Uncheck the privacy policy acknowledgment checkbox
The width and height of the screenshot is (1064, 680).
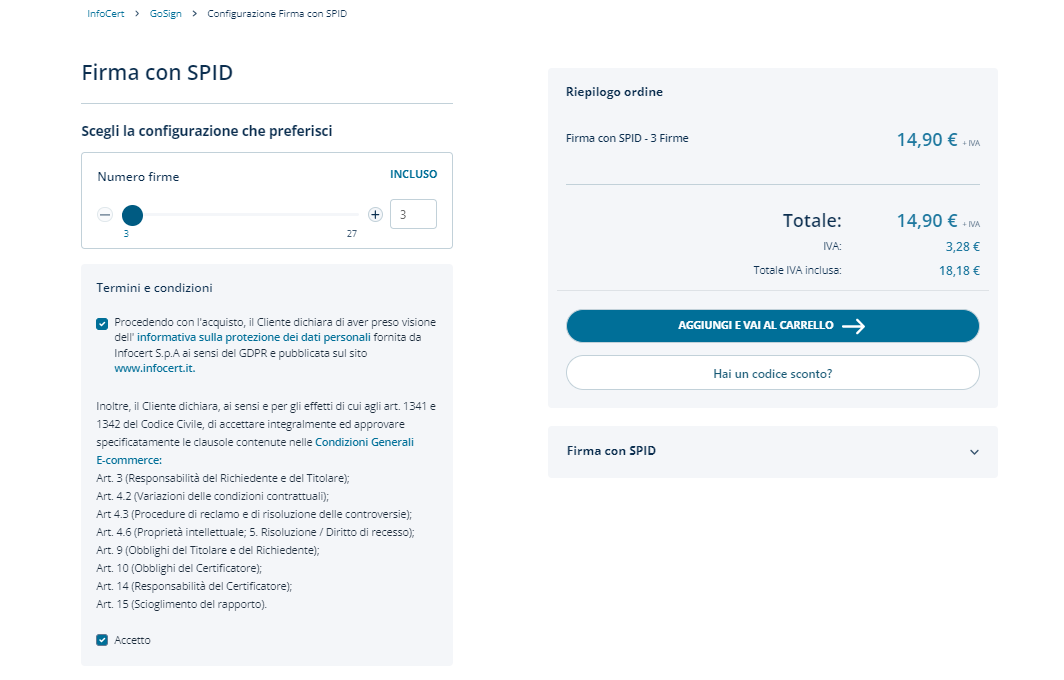(x=102, y=323)
